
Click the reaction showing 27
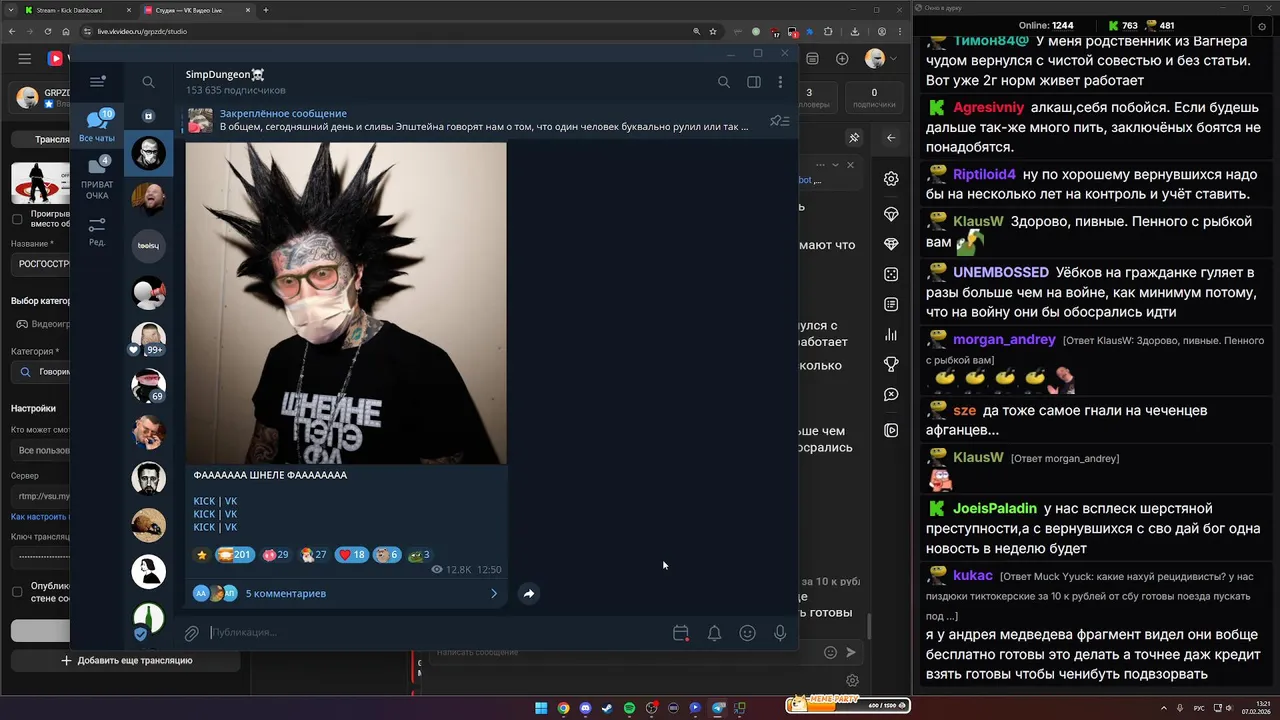pos(314,555)
